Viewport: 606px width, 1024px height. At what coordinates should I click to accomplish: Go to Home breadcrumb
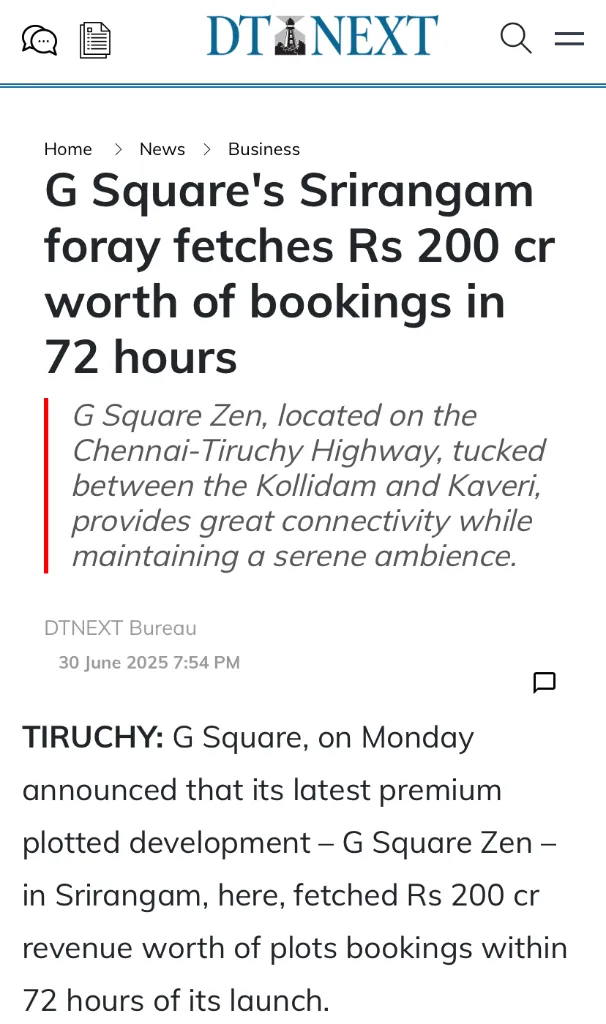click(x=68, y=149)
